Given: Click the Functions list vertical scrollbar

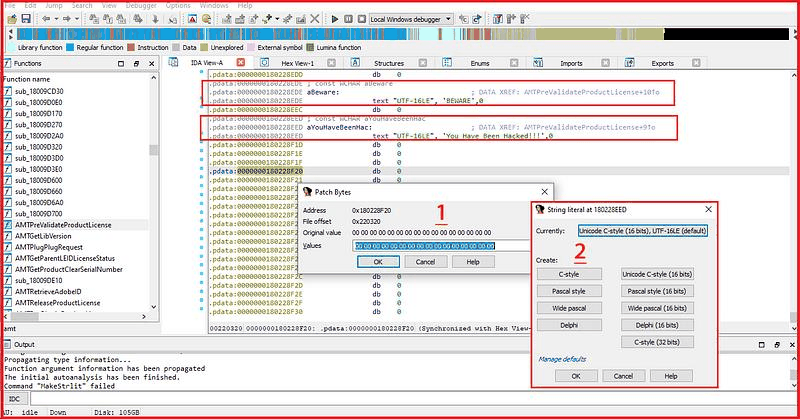Looking at the screenshot, I should [x=154, y=192].
